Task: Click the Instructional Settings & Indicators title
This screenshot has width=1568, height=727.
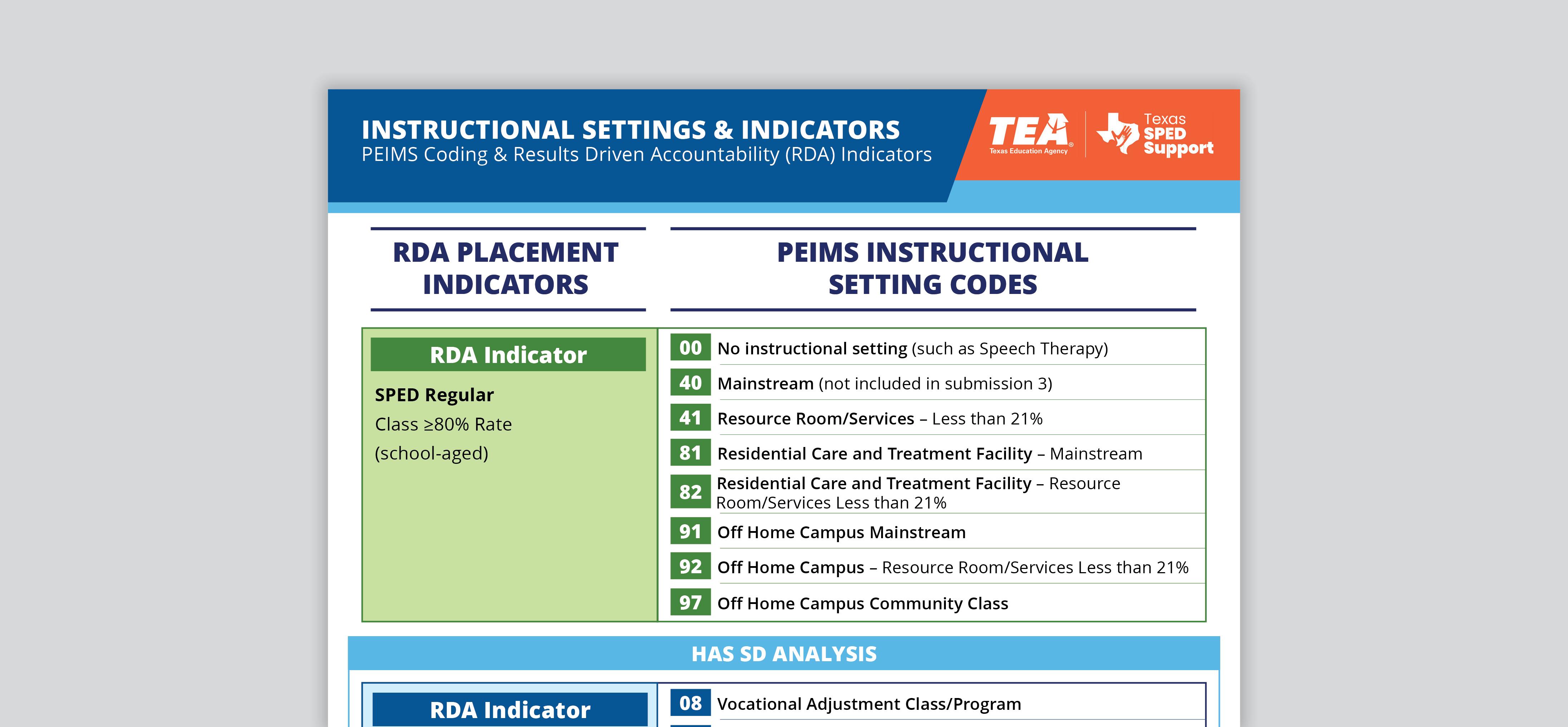Action: pyautogui.click(x=631, y=130)
